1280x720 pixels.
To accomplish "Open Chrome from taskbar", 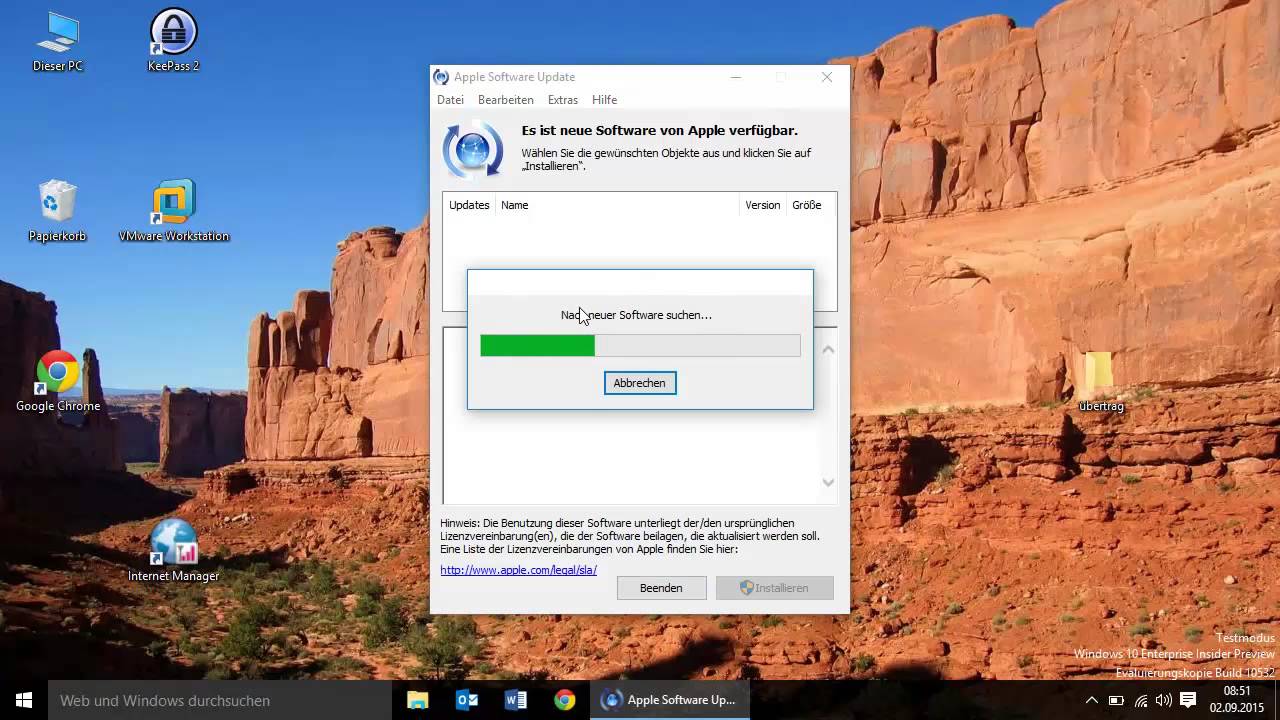I will [x=565, y=700].
